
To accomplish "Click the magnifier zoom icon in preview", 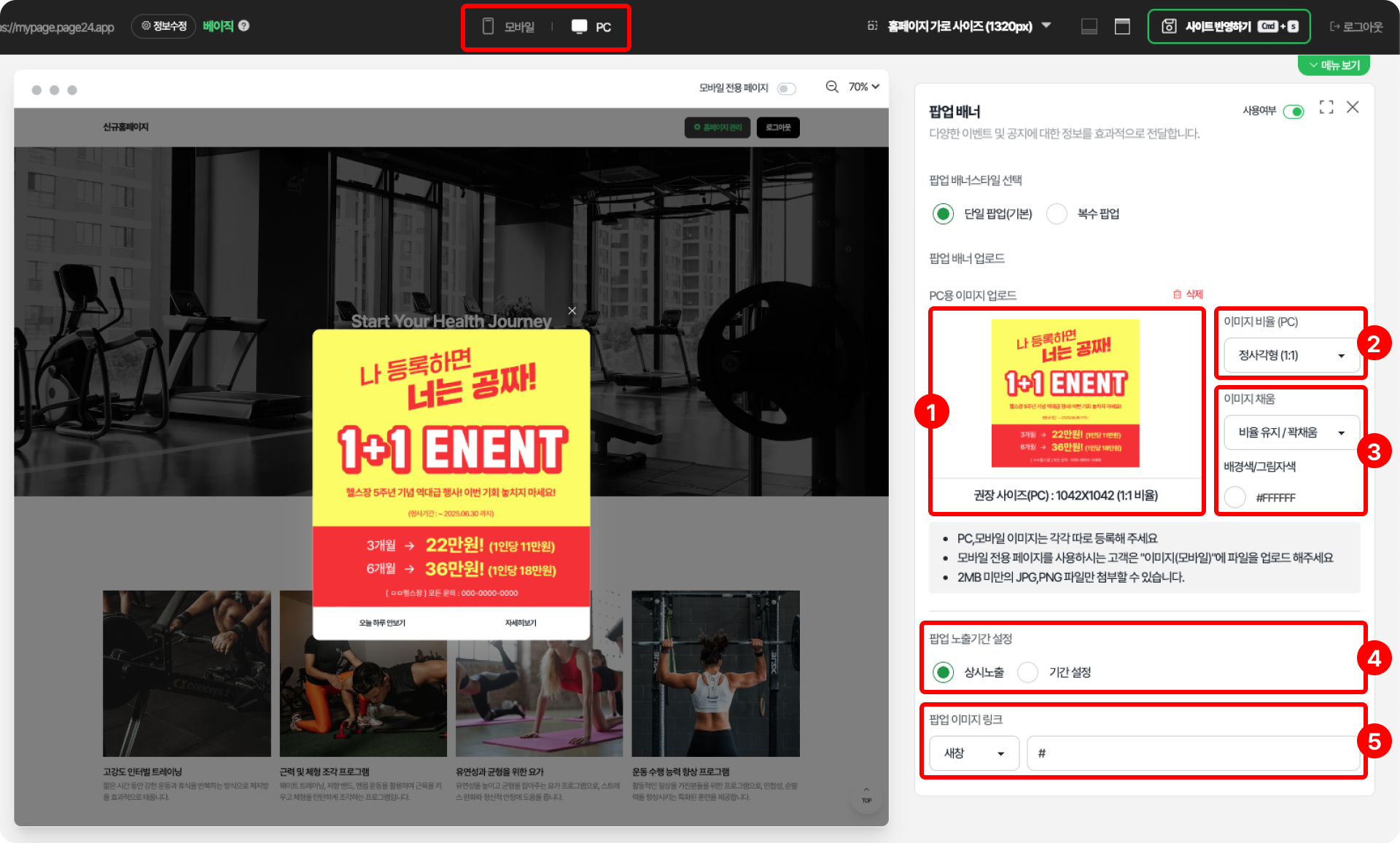I will [831, 87].
